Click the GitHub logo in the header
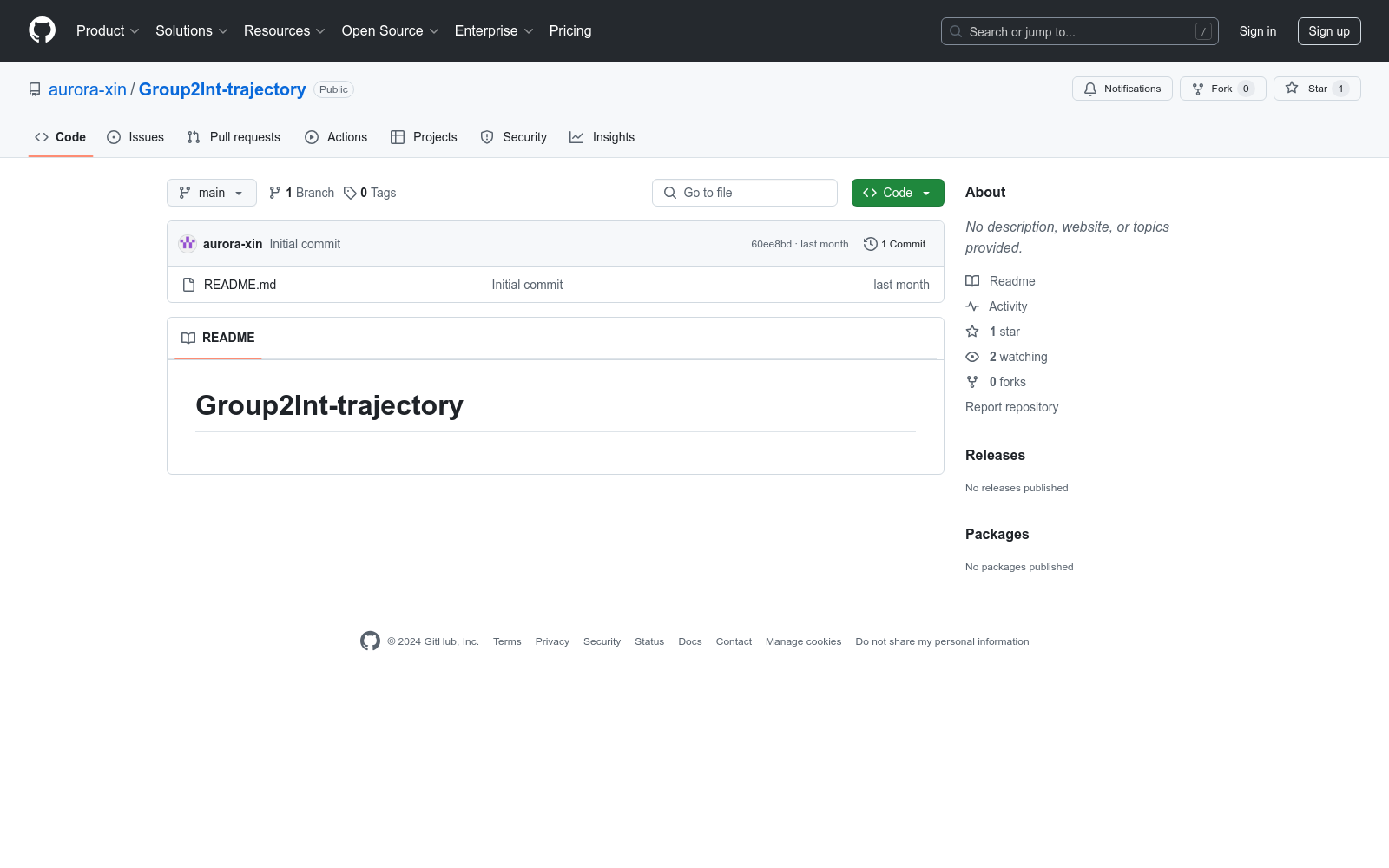The image size is (1389, 868). (42, 30)
